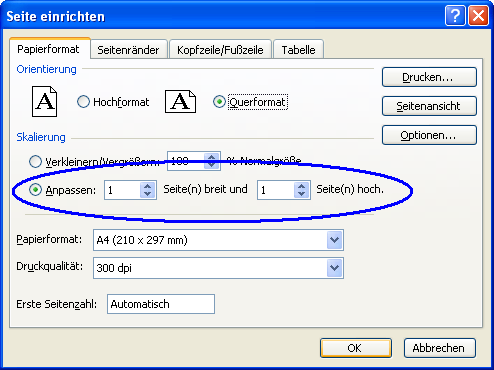
Task: Open the Kopfzeile/Fußzeile tab
Action: point(220,49)
